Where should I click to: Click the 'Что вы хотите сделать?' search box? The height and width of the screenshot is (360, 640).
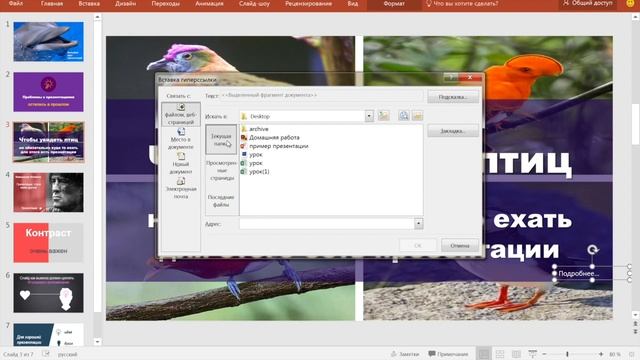pos(461,4)
